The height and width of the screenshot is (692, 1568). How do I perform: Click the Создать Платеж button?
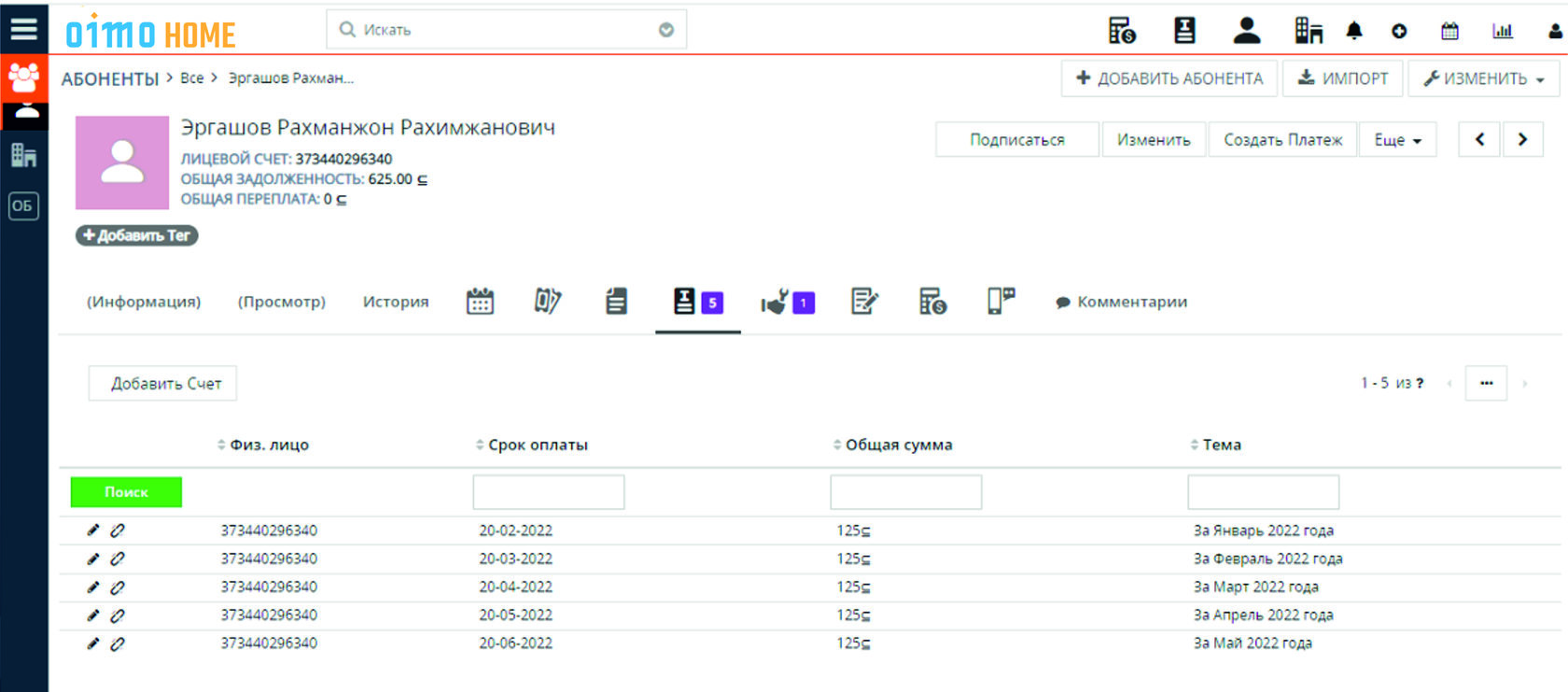(x=1282, y=140)
